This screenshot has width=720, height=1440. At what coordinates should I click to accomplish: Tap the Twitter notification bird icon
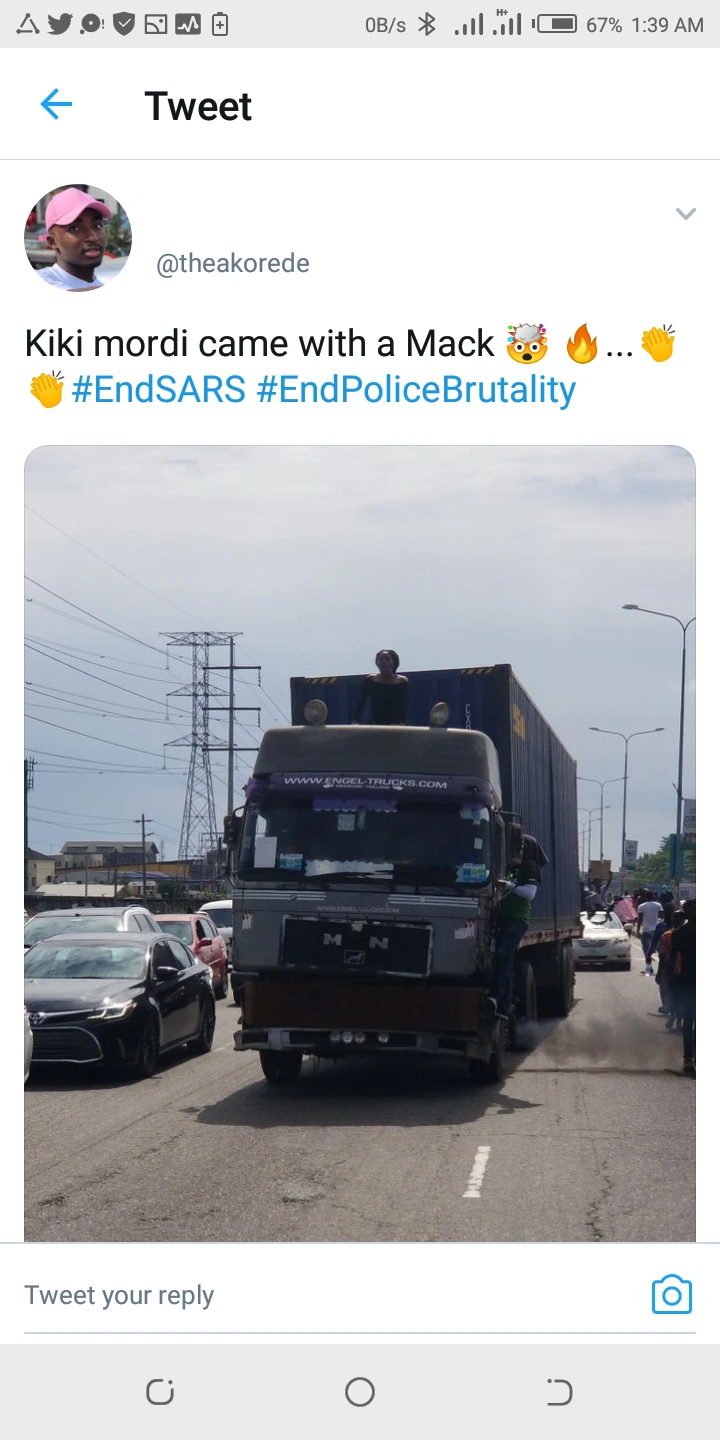pyautogui.click(x=59, y=24)
